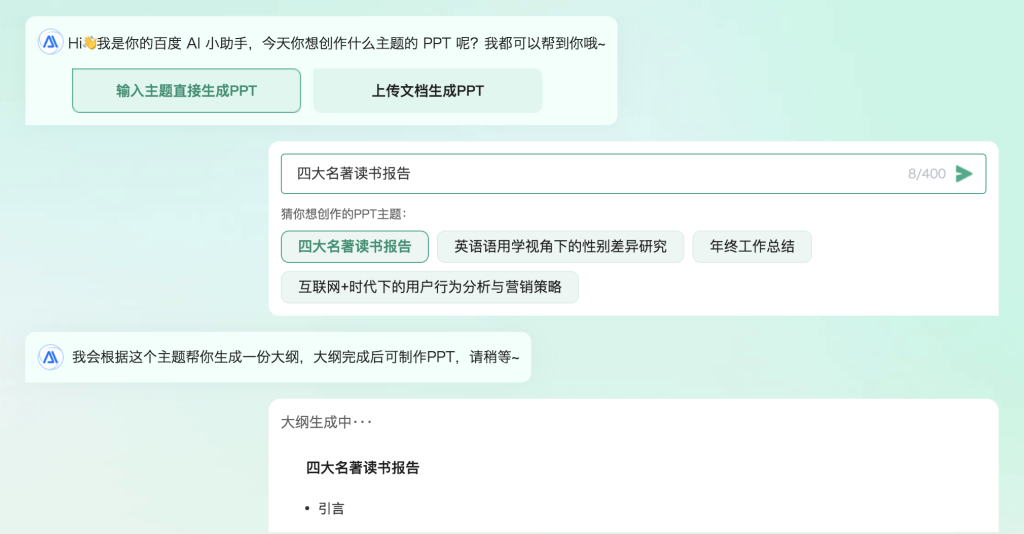This screenshot has width=1024, height=534.
Task: Click the waving hand emoji in greeting
Action: [89, 43]
